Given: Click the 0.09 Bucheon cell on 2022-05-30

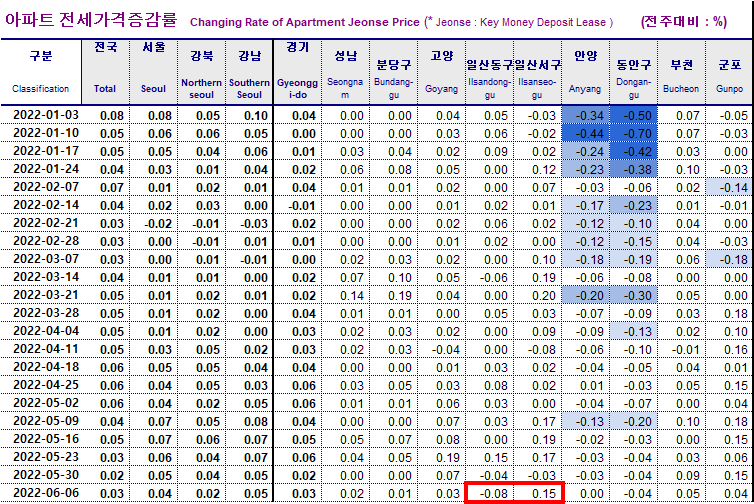Looking at the screenshot, I should (681, 475).
